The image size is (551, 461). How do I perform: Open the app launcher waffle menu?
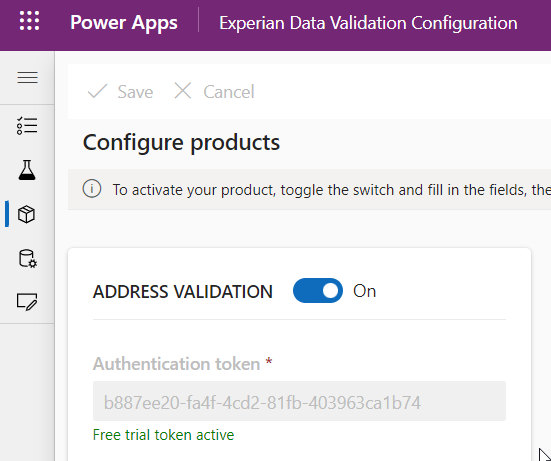pos(30,21)
